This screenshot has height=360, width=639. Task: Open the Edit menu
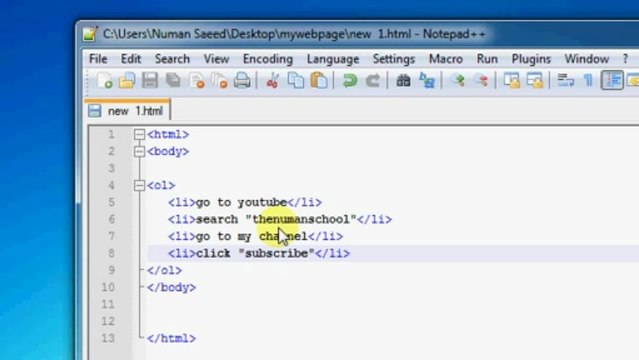(x=131, y=59)
